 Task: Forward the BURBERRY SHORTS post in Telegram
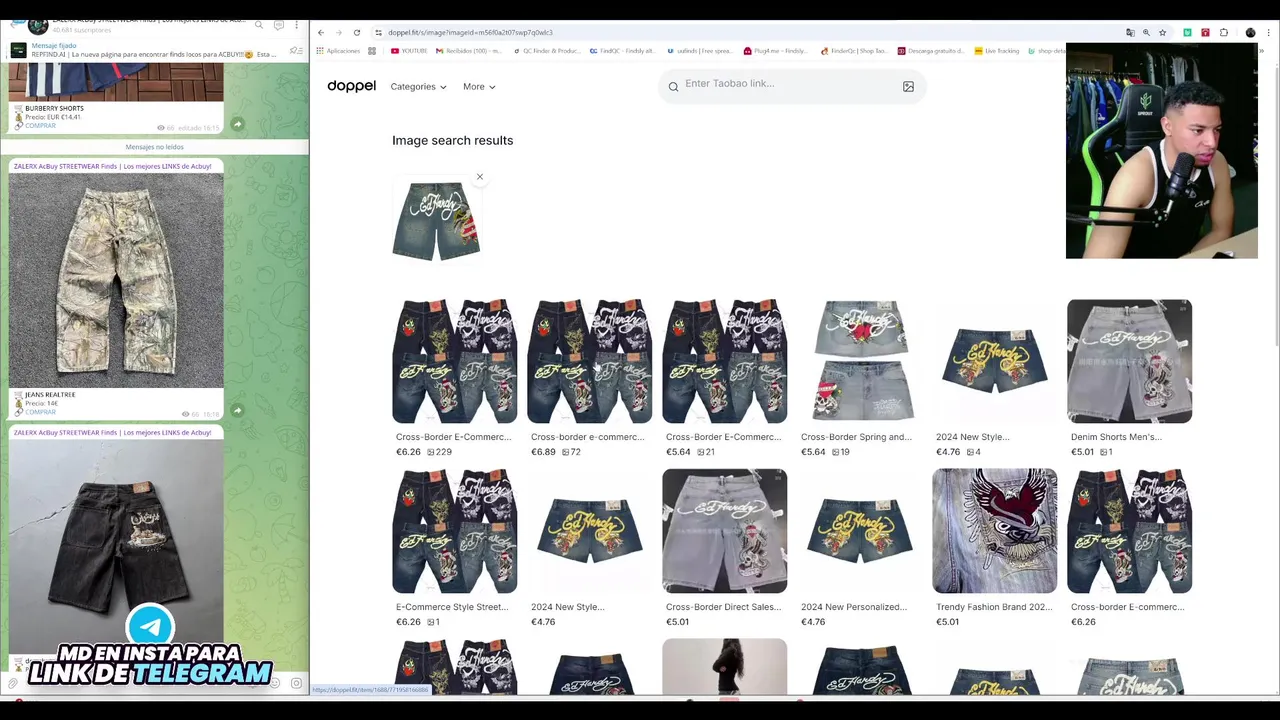237,124
